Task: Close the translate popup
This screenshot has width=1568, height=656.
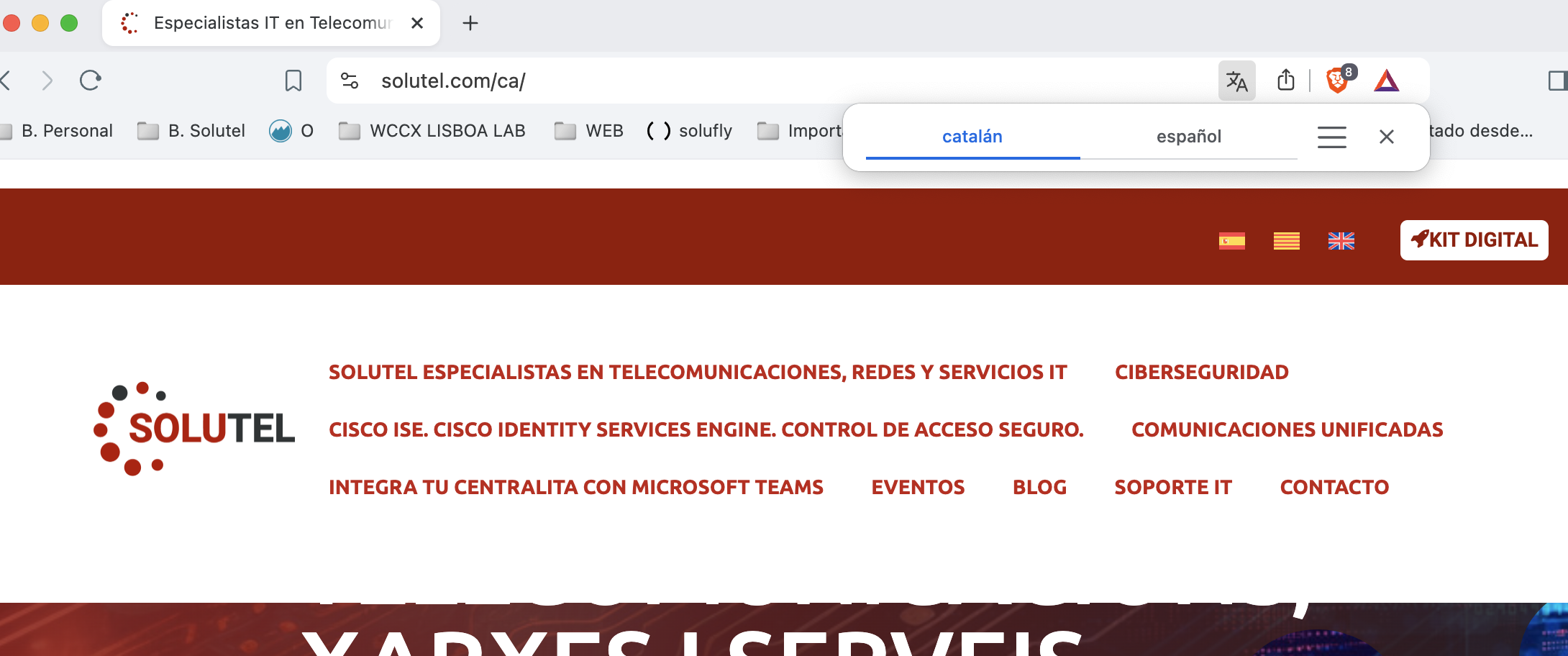Action: coord(1387,137)
